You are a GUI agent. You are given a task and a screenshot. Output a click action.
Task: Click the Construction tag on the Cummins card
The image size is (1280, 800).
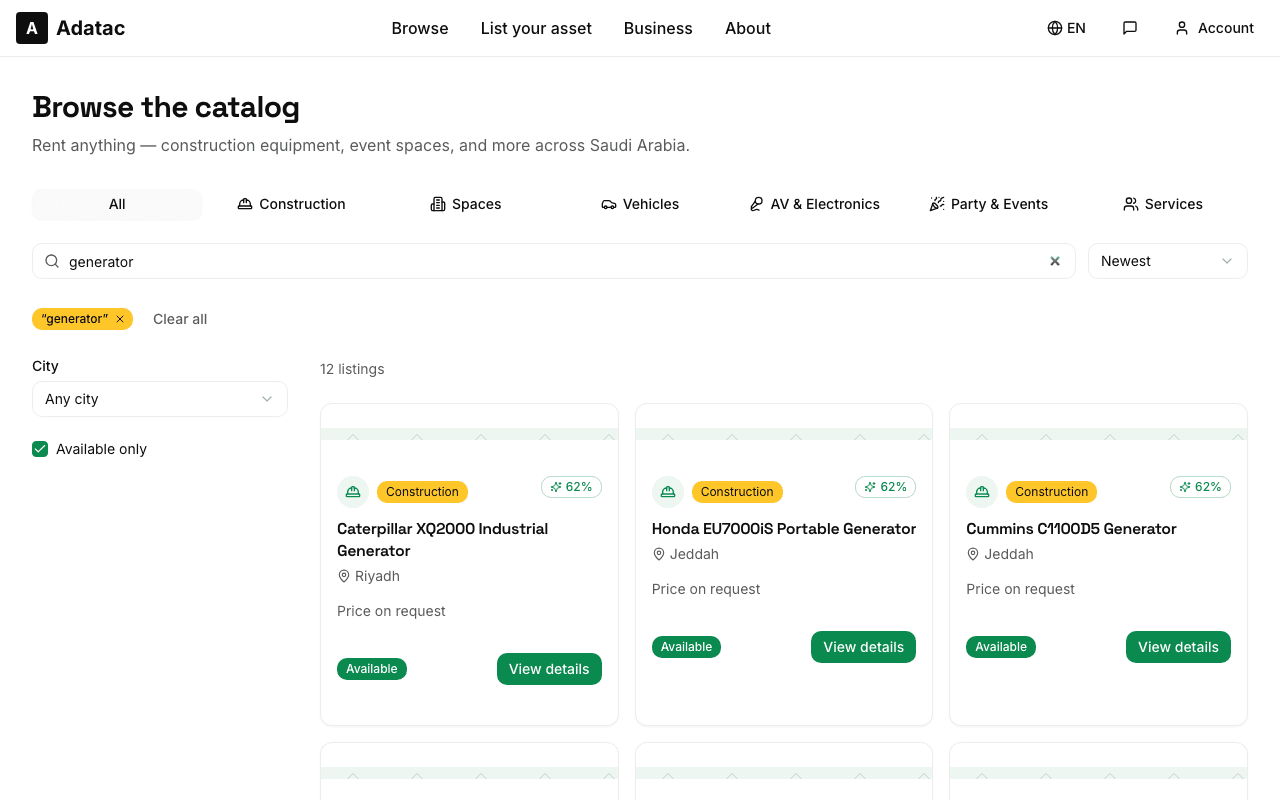[x=1051, y=492]
